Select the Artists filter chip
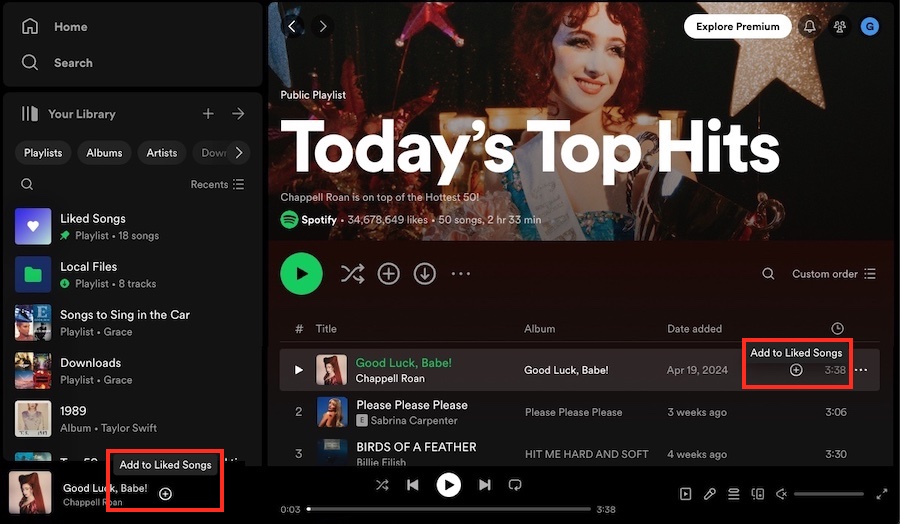This screenshot has width=900, height=524. pyautogui.click(x=162, y=153)
